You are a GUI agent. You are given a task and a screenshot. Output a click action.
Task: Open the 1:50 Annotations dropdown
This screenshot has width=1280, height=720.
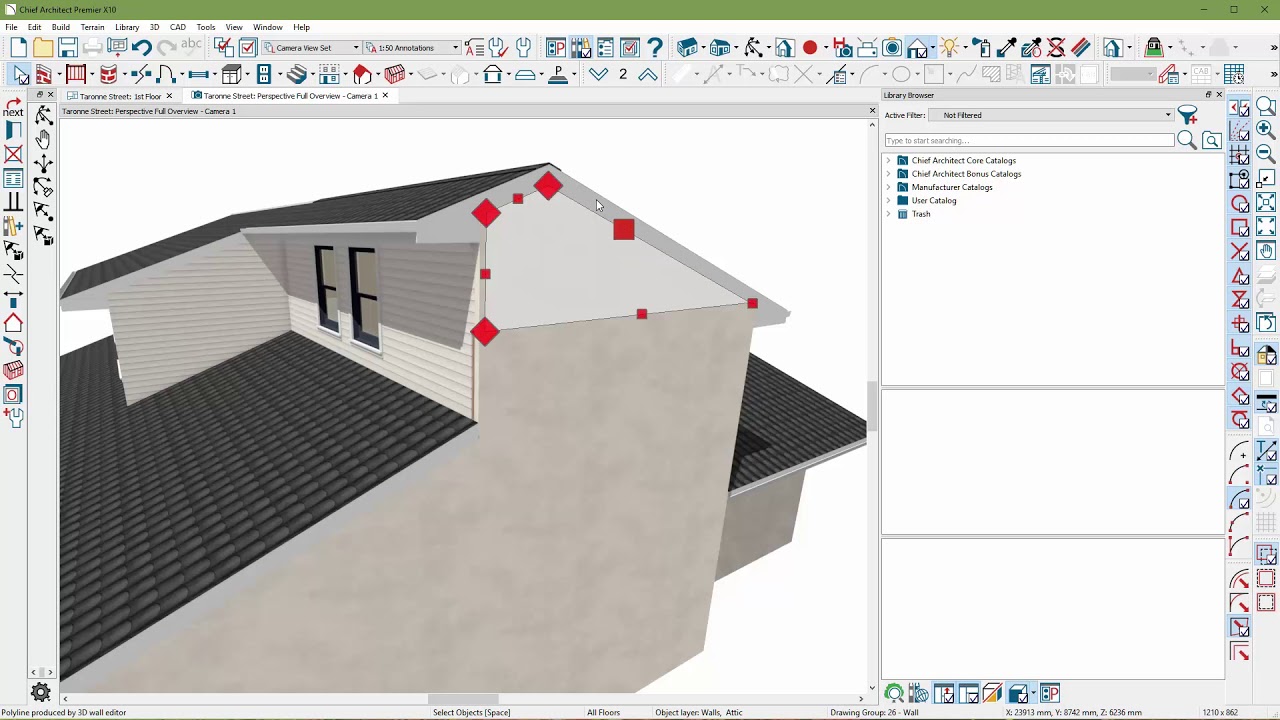pyautogui.click(x=412, y=48)
